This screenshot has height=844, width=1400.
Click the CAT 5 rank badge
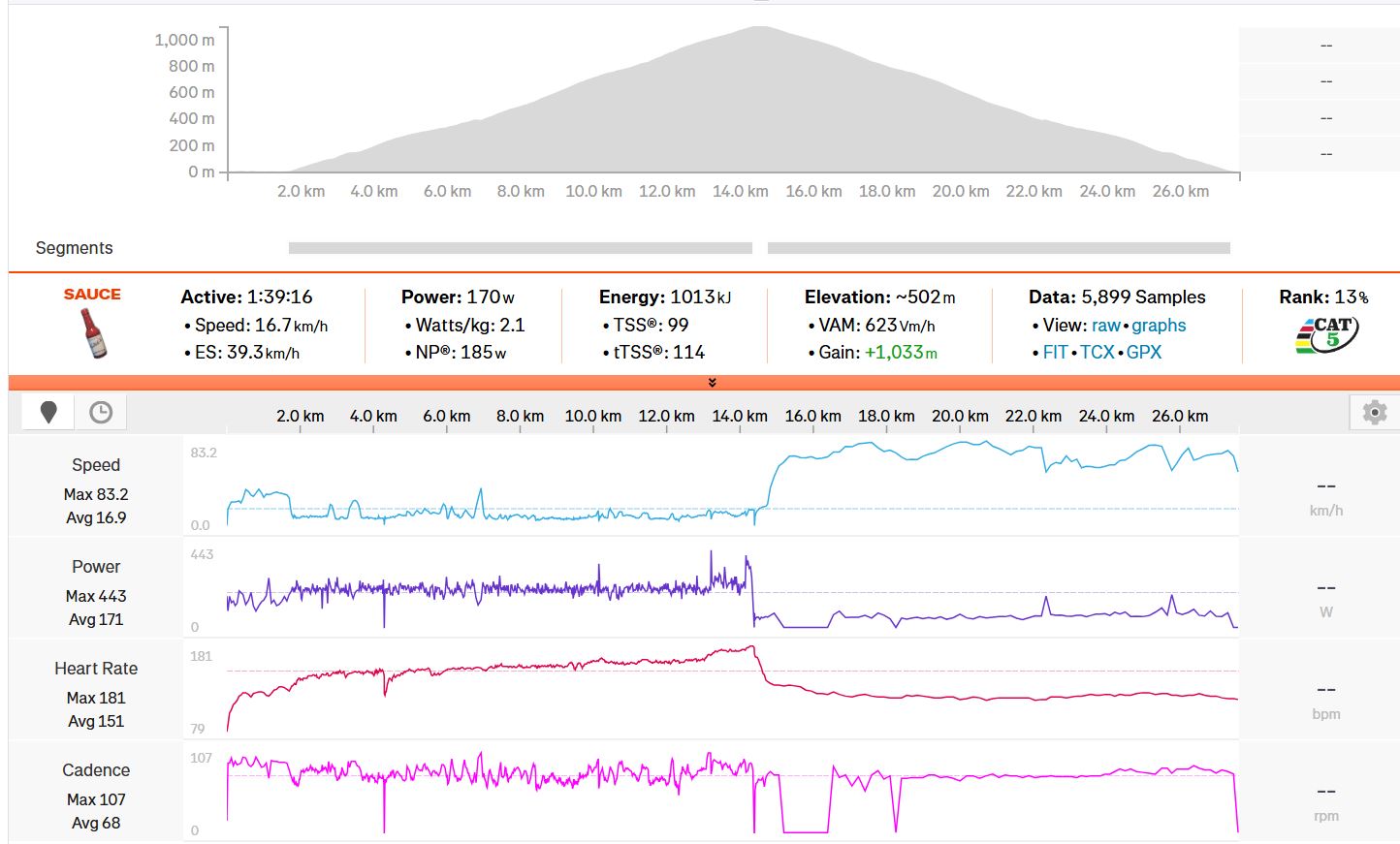(x=1326, y=335)
